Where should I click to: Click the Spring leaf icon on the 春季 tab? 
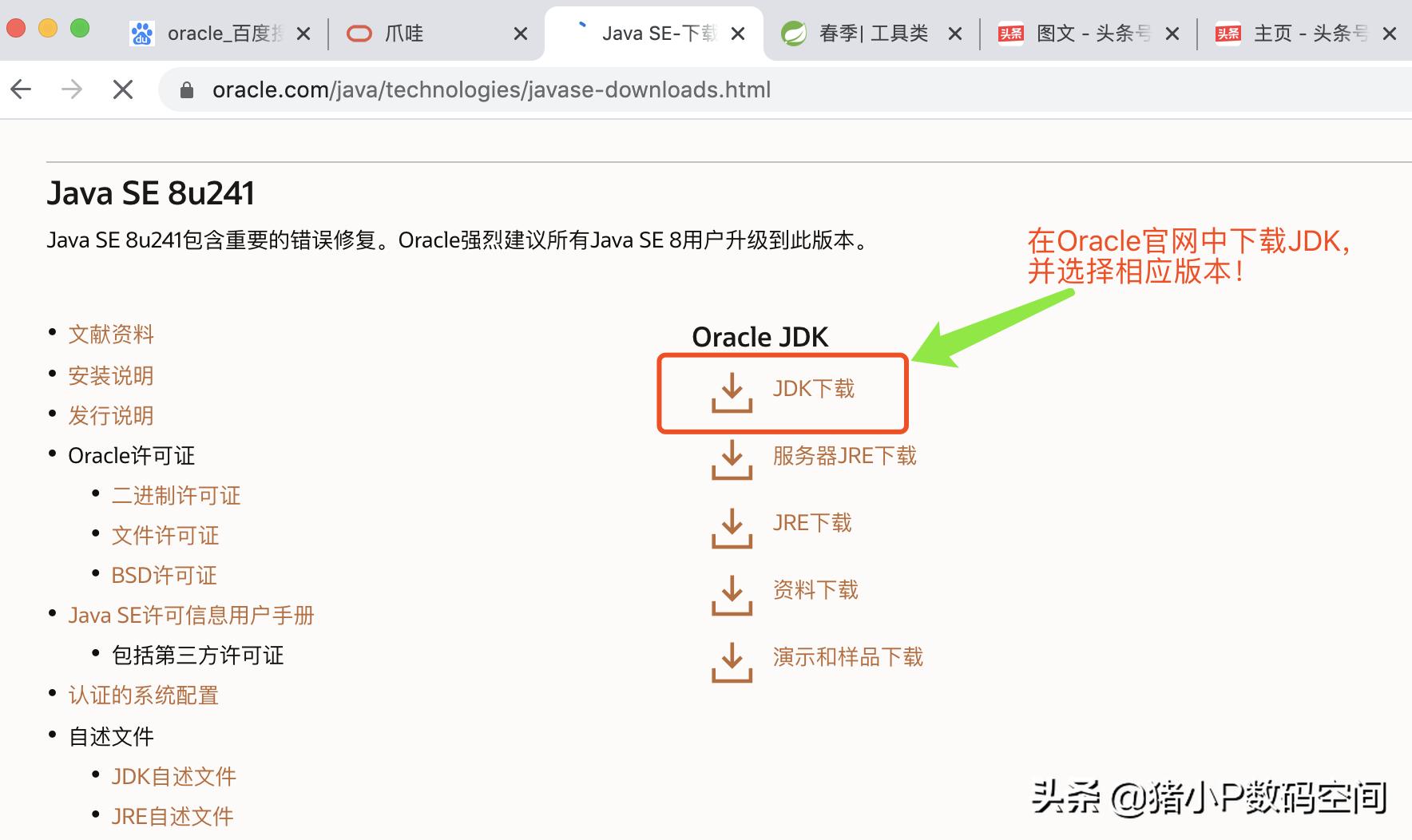point(794,33)
